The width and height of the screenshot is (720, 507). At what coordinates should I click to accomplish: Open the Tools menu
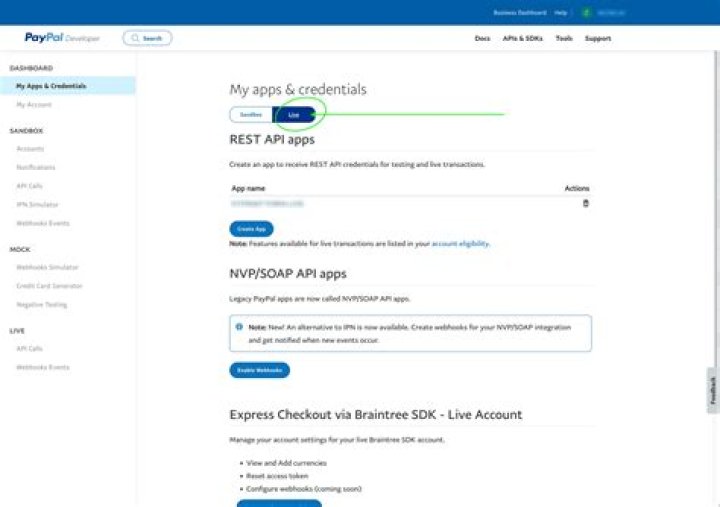564,39
